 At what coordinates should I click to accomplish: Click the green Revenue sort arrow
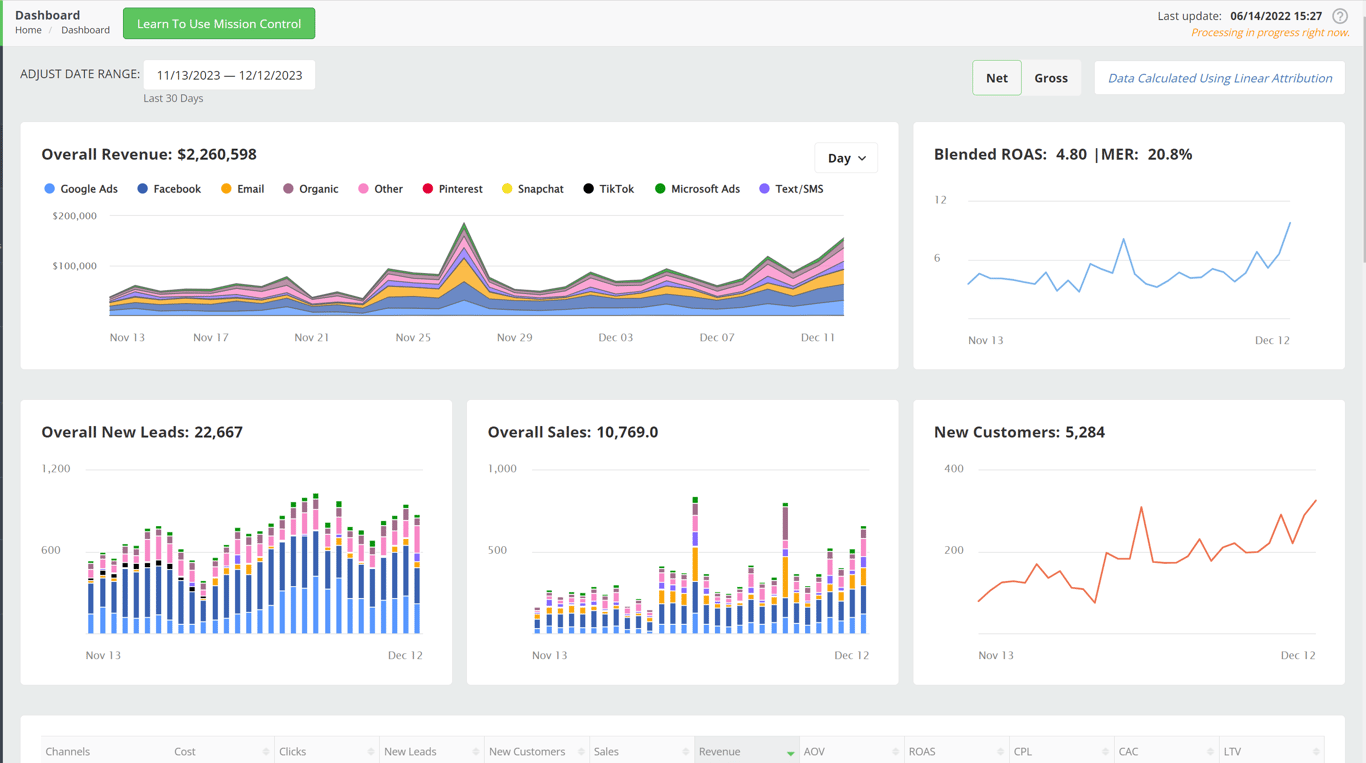[790, 753]
